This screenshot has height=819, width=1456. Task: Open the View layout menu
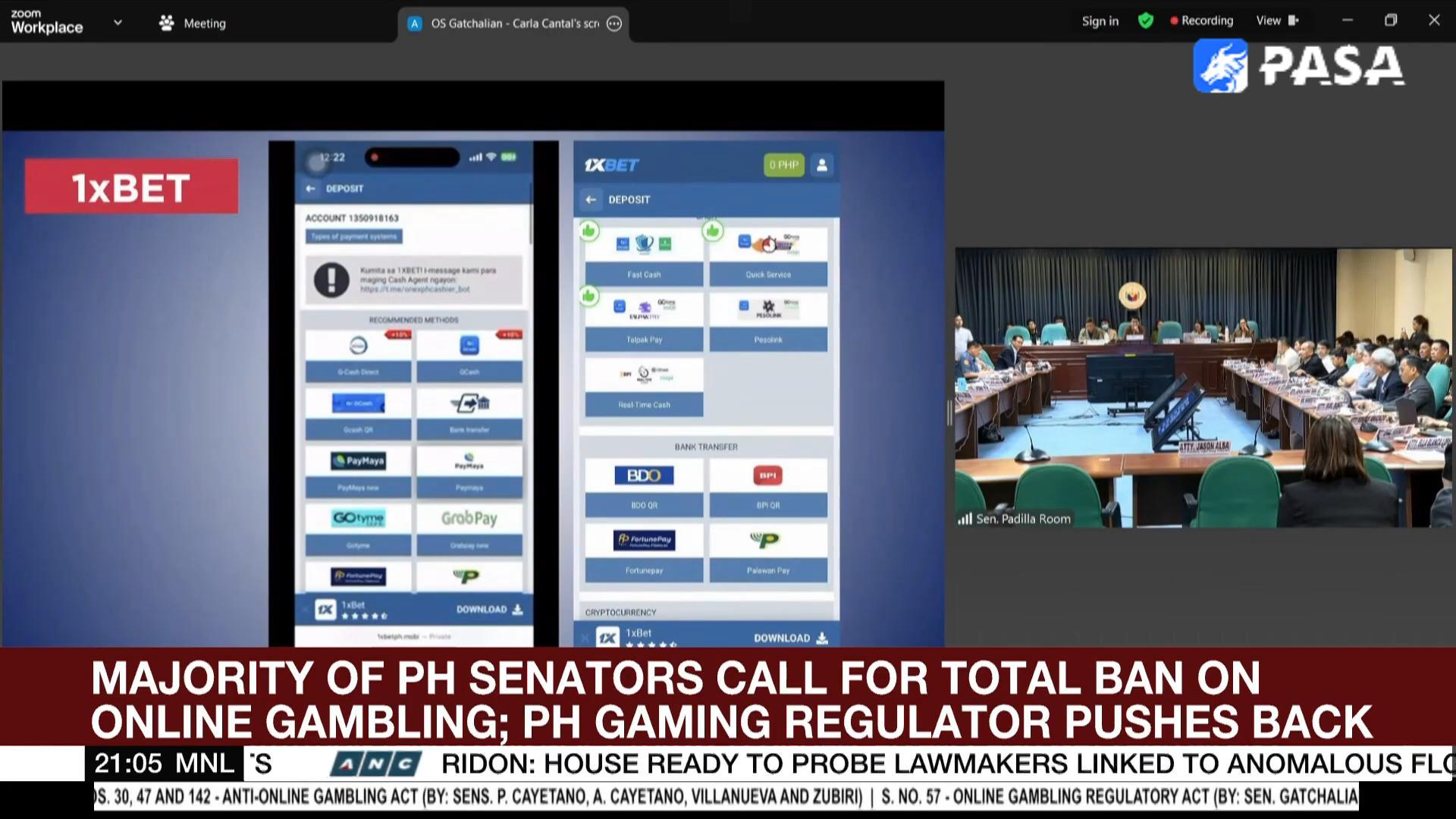click(x=1277, y=21)
